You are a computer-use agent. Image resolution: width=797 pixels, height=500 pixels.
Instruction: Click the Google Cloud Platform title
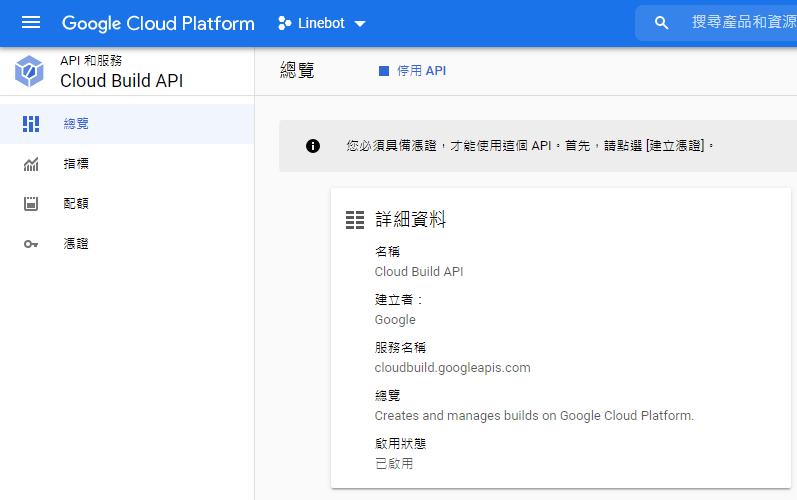[x=158, y=23]
